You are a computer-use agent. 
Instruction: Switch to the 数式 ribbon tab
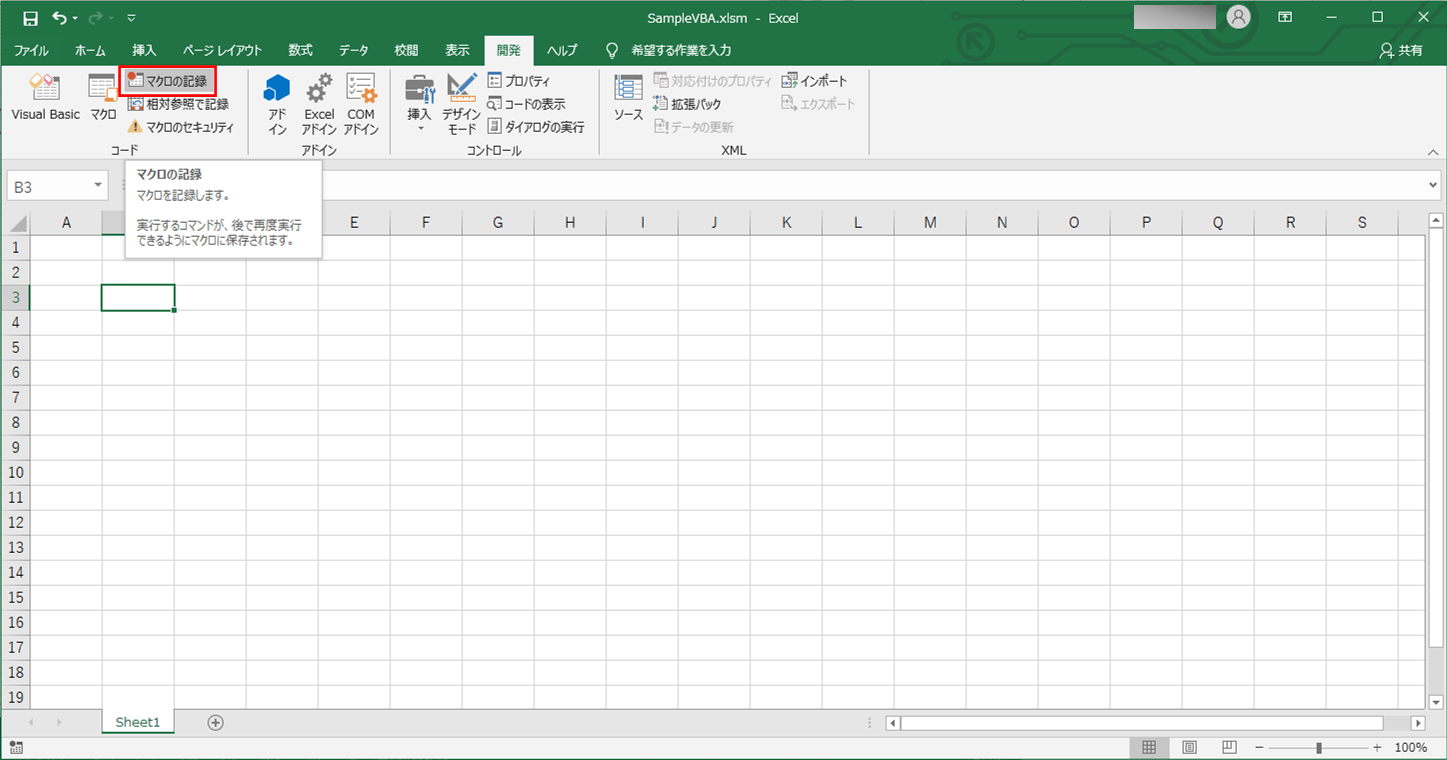pos(300,50)
